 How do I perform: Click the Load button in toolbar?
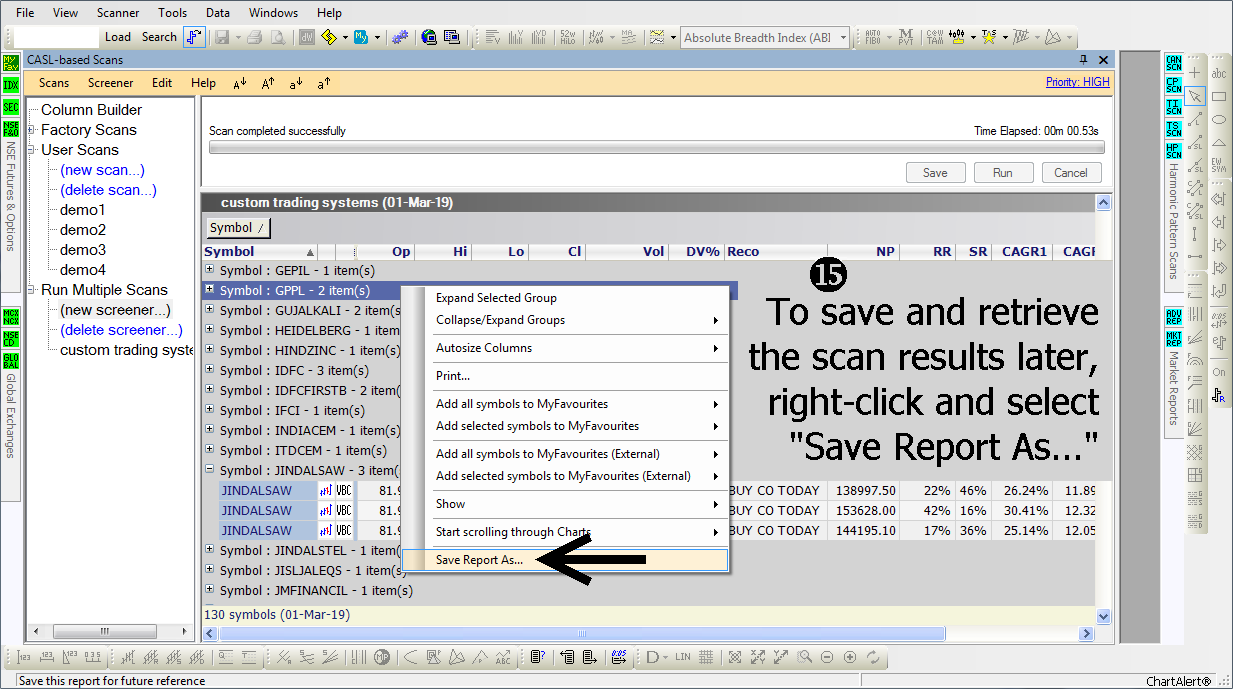(118, 37)
